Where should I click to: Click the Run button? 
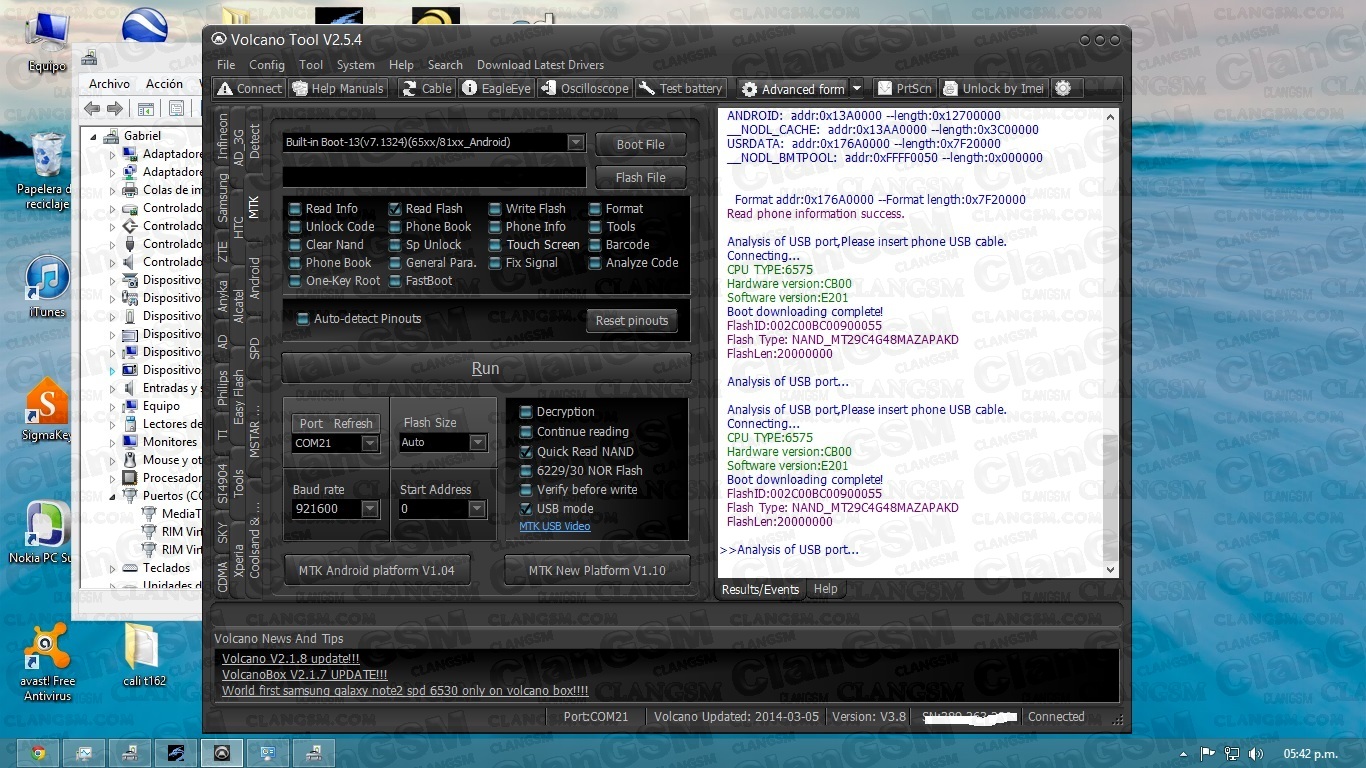pyautogui.click(x=486, y=368)
